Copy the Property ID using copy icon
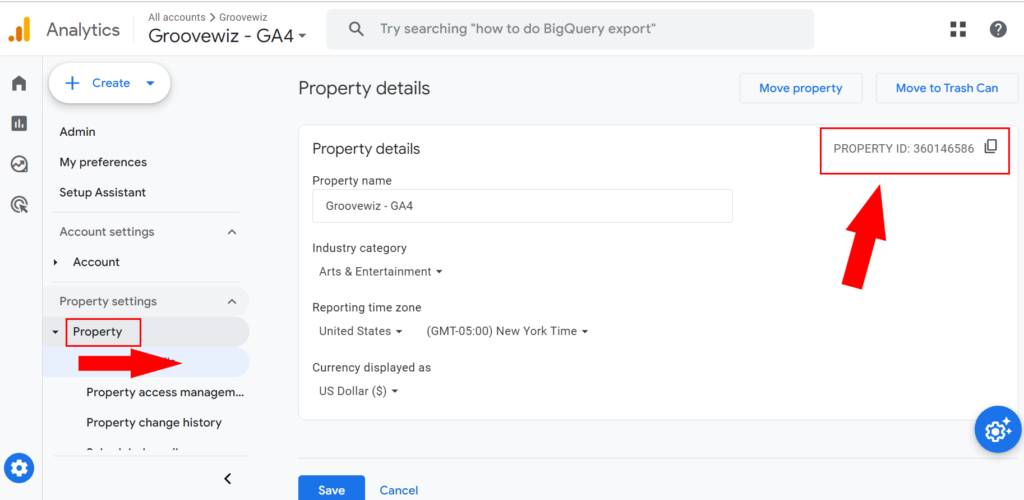 tap(991, 147)
